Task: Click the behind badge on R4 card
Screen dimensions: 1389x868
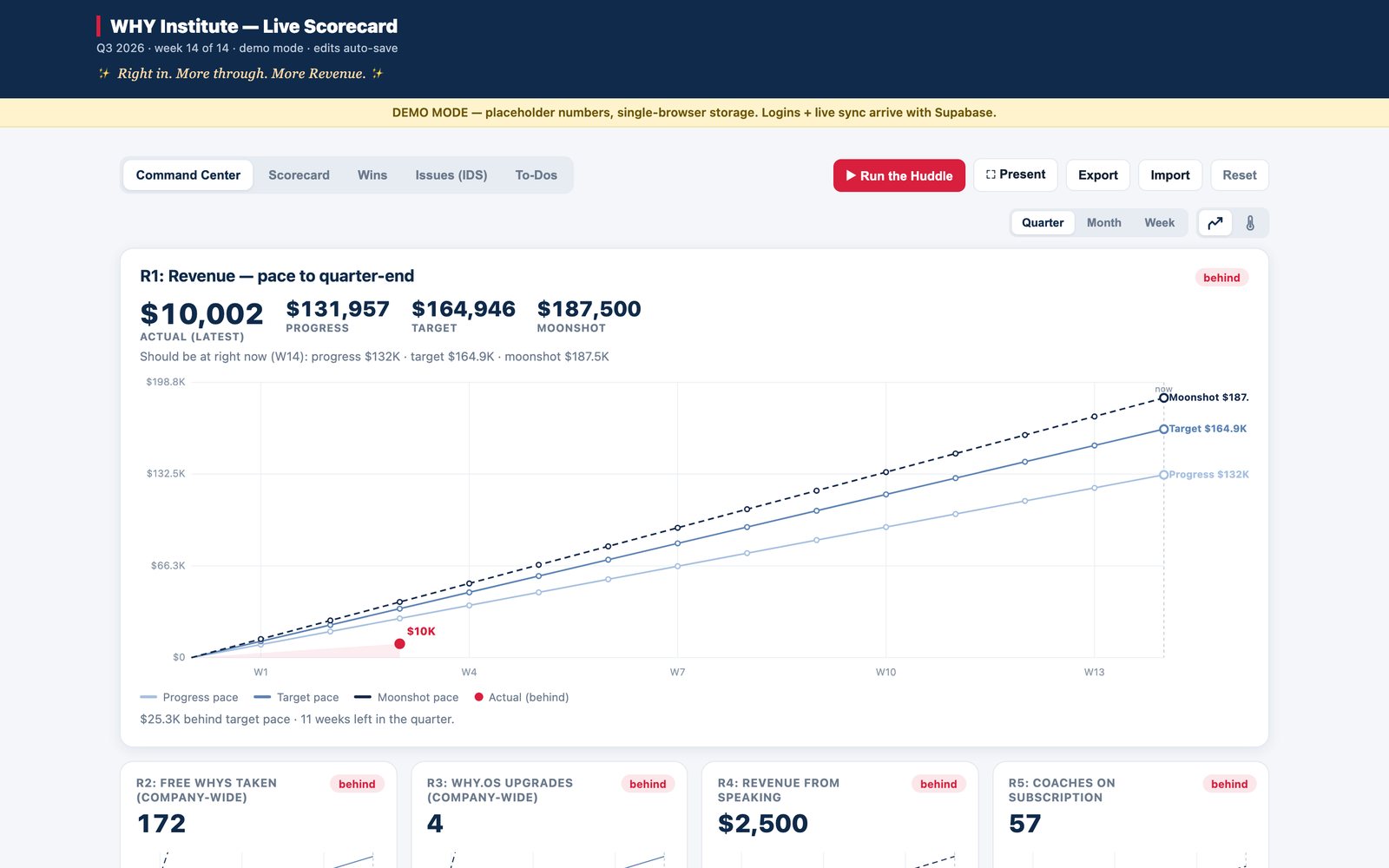Action: [x=938, y=784]
